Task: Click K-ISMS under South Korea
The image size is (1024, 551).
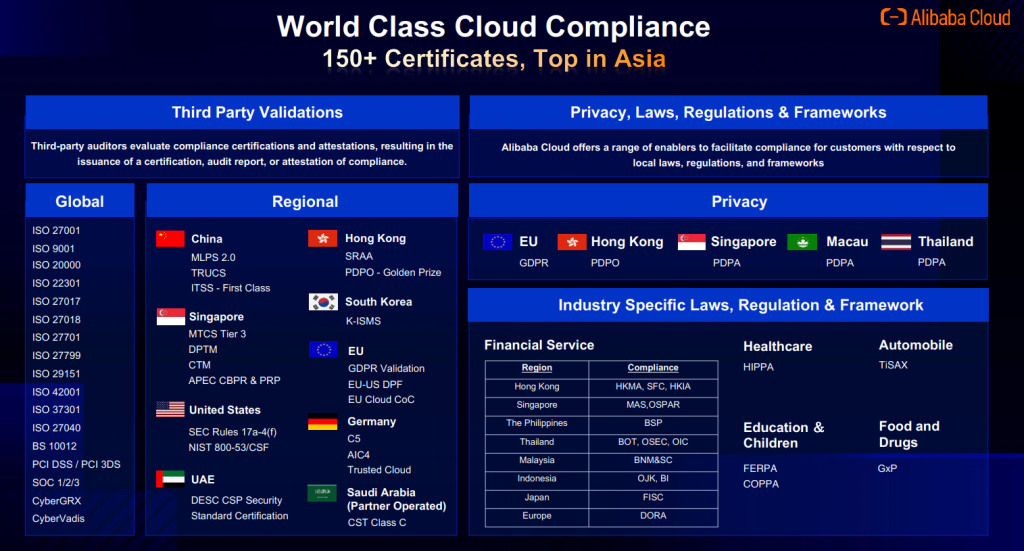Action: pos(363,321)
